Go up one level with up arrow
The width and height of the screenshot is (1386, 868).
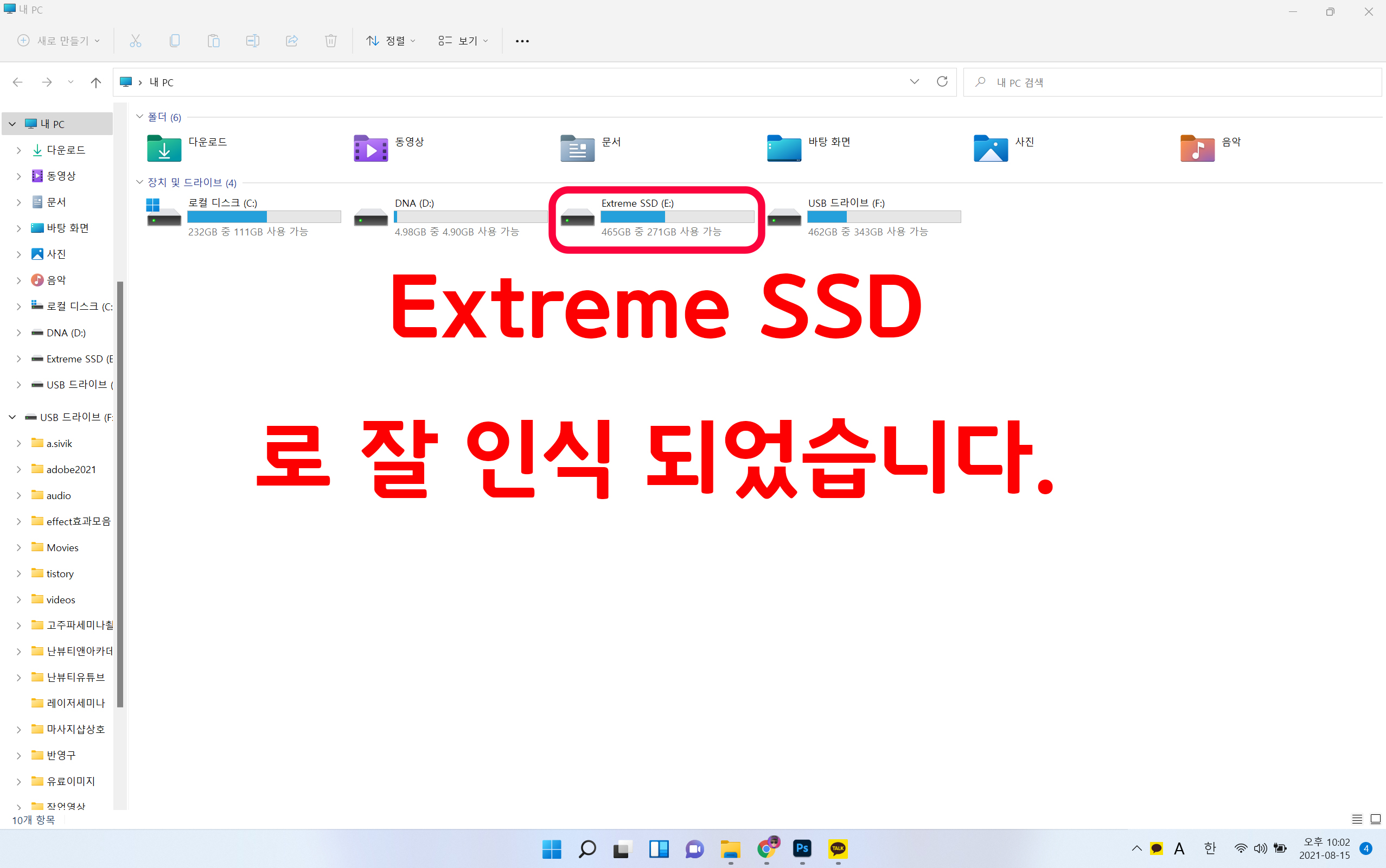point(96,82)
